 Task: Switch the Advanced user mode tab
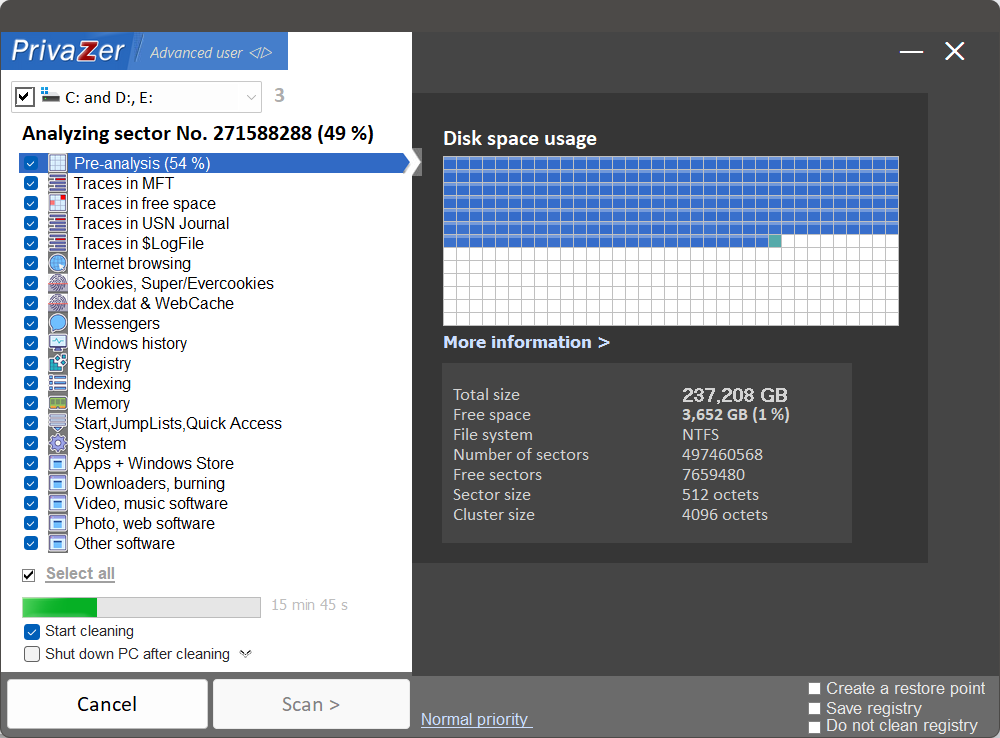click(210, 52)
